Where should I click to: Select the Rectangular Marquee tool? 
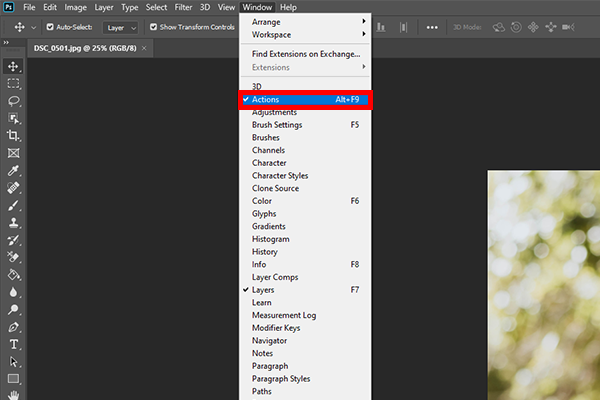(x=14, y=84)
